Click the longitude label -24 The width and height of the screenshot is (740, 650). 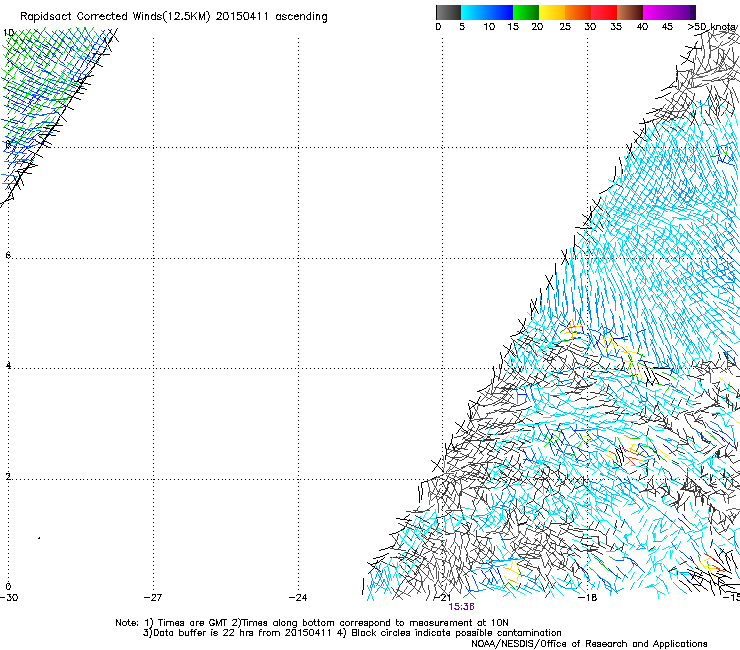click(298, 598)
